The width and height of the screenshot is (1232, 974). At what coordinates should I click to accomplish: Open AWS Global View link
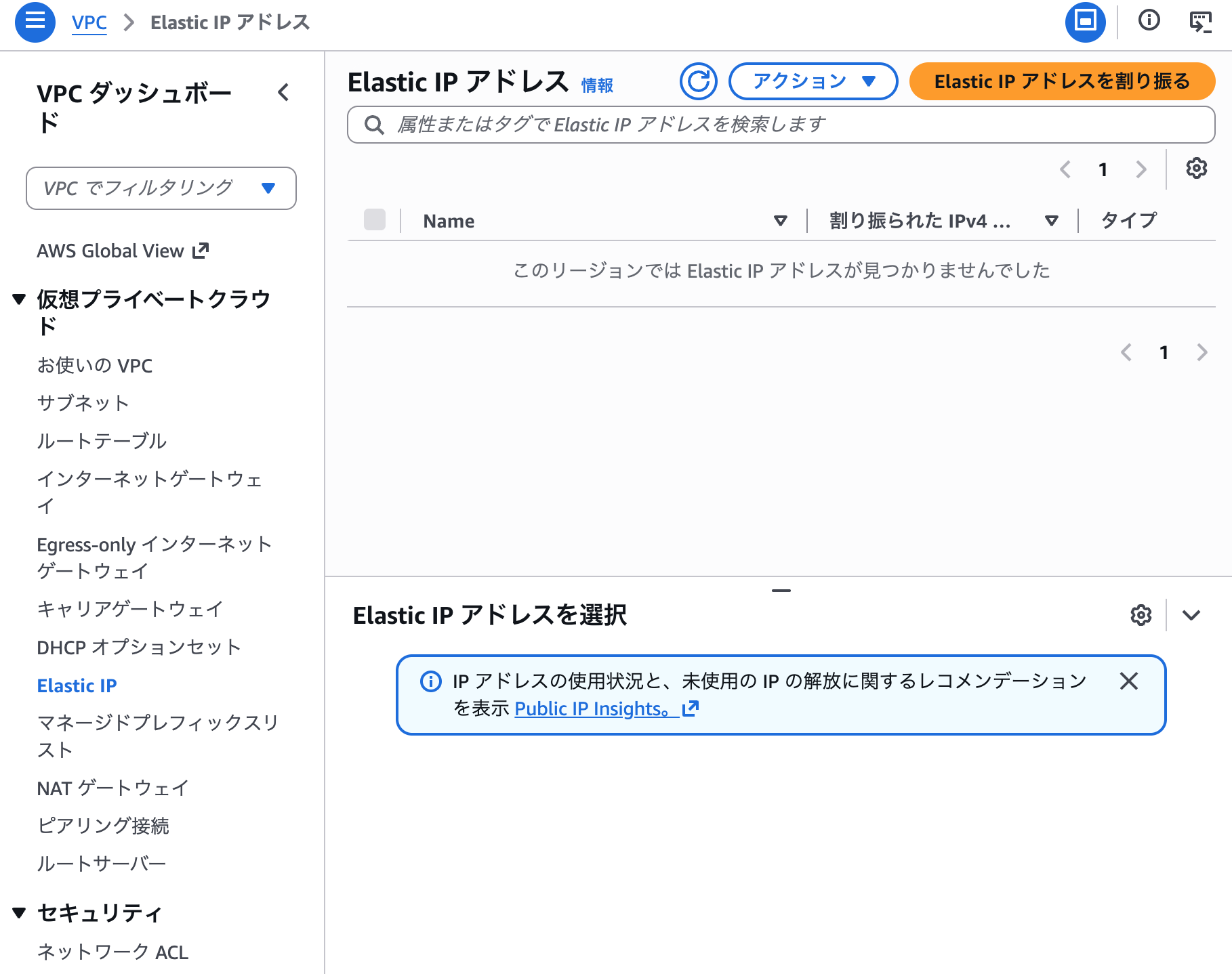tap(123, 251)
